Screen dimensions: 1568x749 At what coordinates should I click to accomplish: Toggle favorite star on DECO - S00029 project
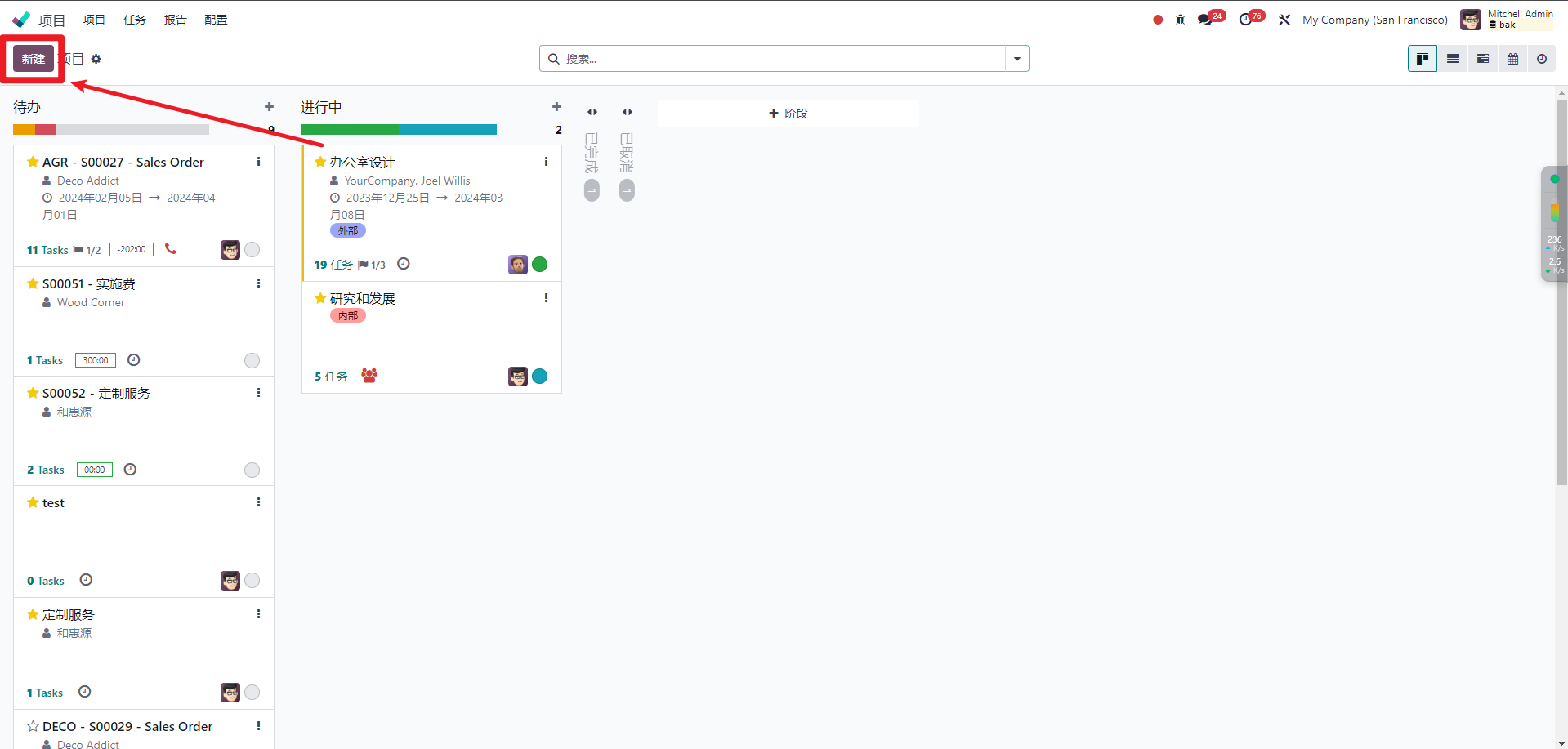pyautogui.click(x=33, y=726)
